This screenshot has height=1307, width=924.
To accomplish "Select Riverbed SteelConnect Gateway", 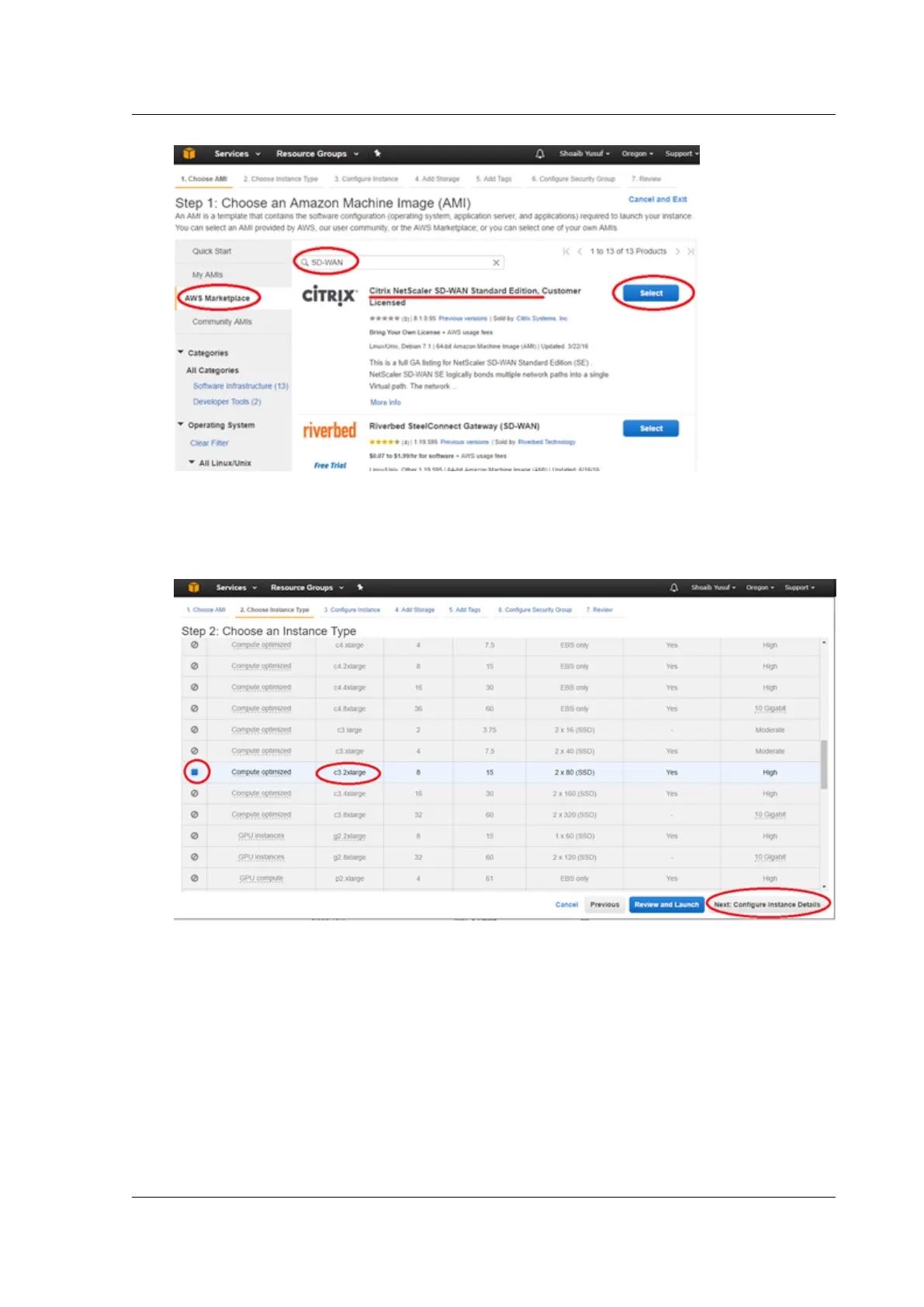I will click(x=651, y=428).
